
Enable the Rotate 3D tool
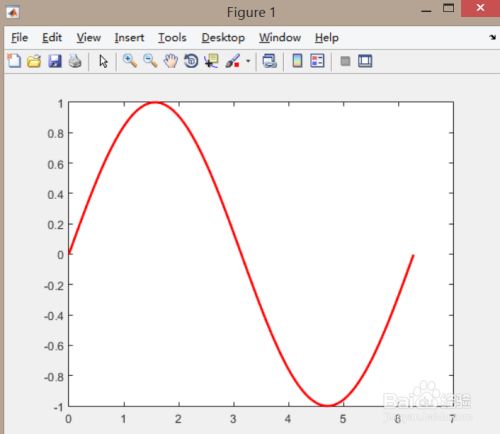pyautogui.click(x=191, y=61)
